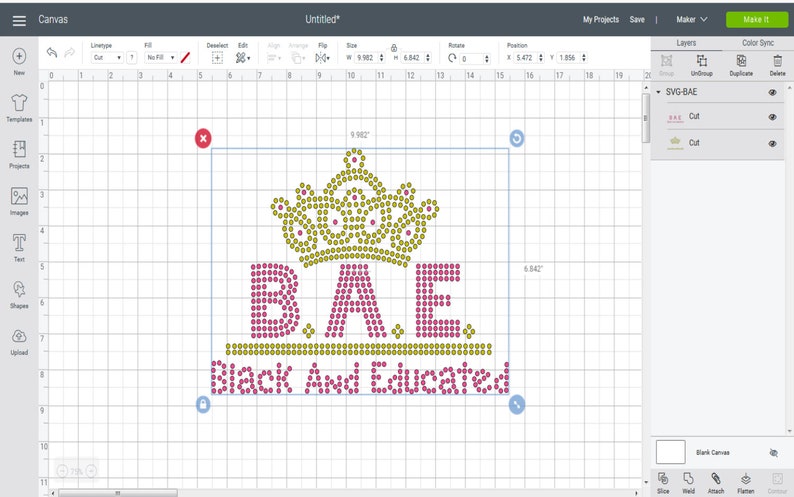Screen dimensions: 794x497
Task: Click the Rotate icon in toolbar
Action: [452, 58]
